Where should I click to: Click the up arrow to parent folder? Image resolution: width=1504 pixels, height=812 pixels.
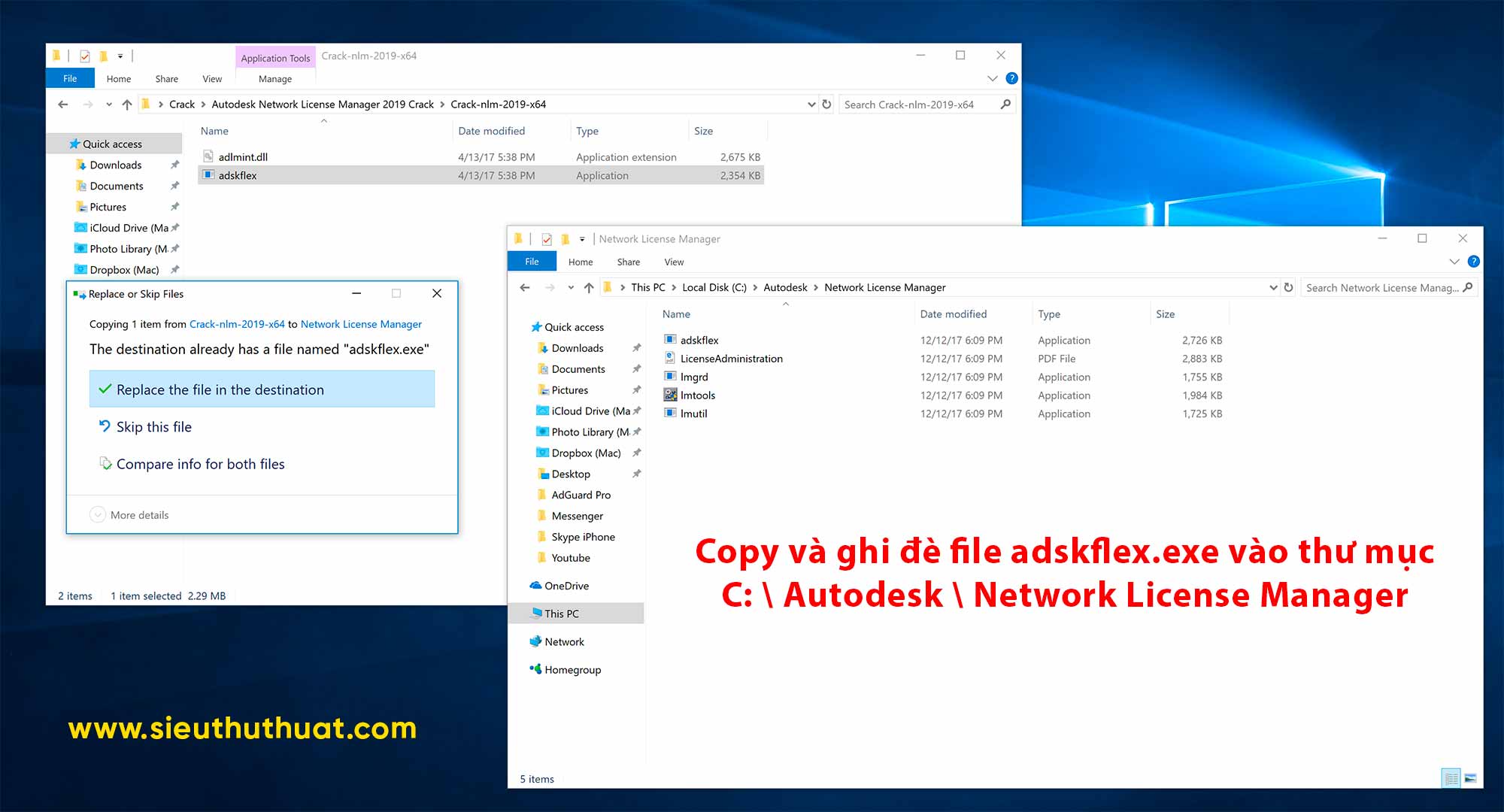click(587, 287)
